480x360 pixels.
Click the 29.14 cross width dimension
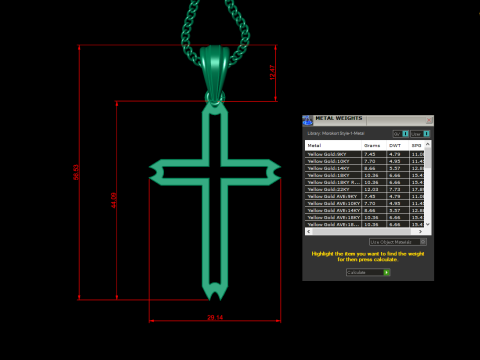click(215, 317)
